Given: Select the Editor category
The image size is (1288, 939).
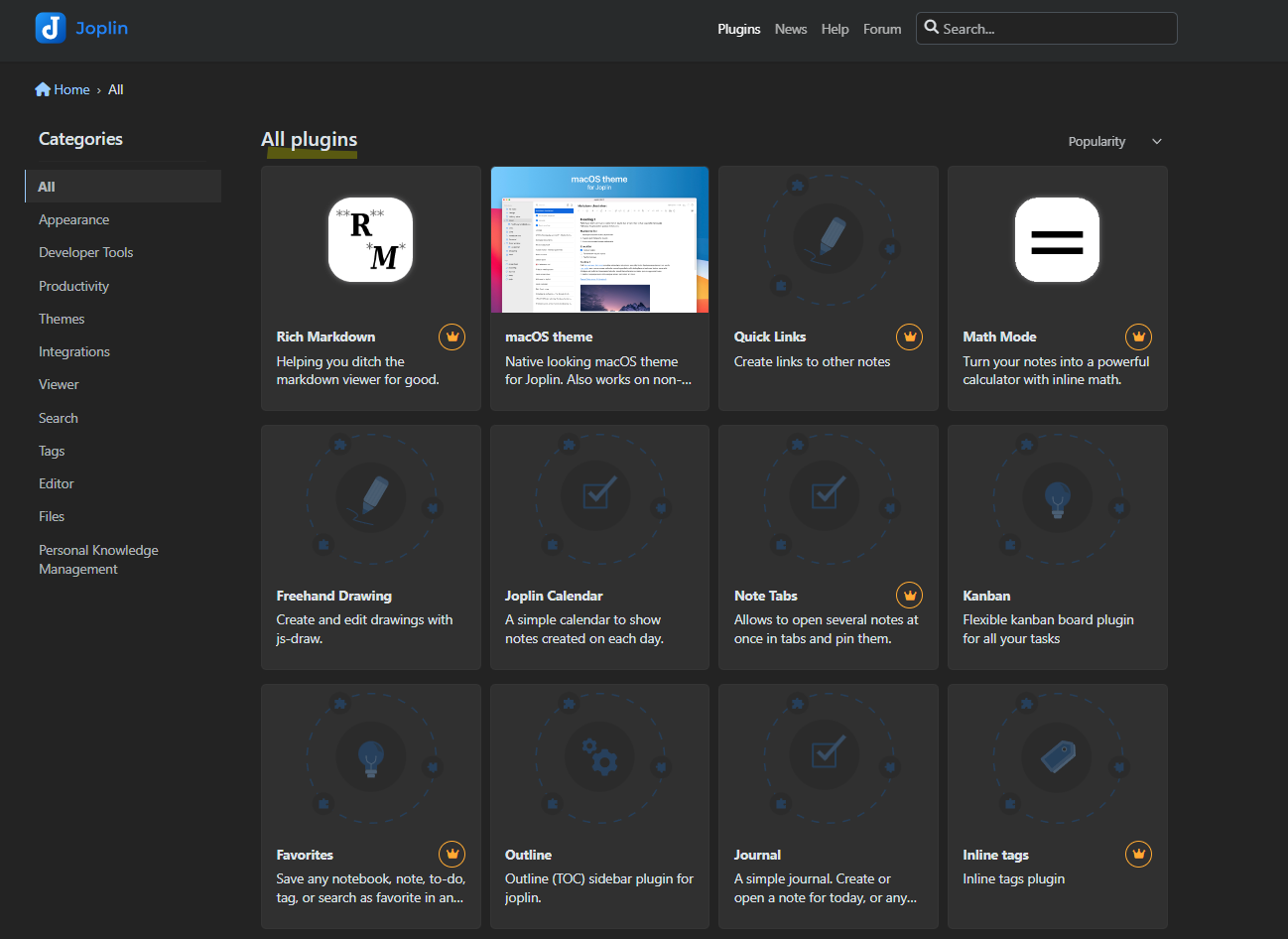Looking at the screenshot, I should [57, 483].
